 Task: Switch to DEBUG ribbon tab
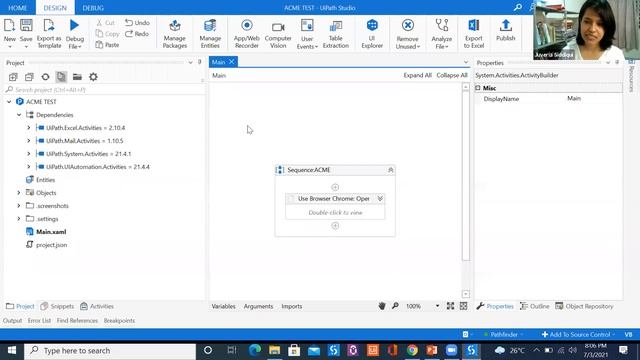click(93, 8)
